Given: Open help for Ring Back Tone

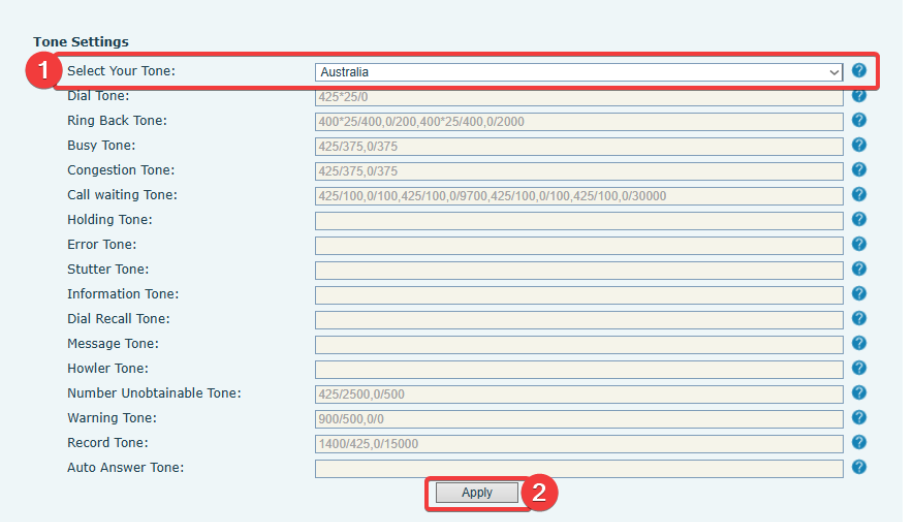Looking at the screenshot, I should 858,121.
